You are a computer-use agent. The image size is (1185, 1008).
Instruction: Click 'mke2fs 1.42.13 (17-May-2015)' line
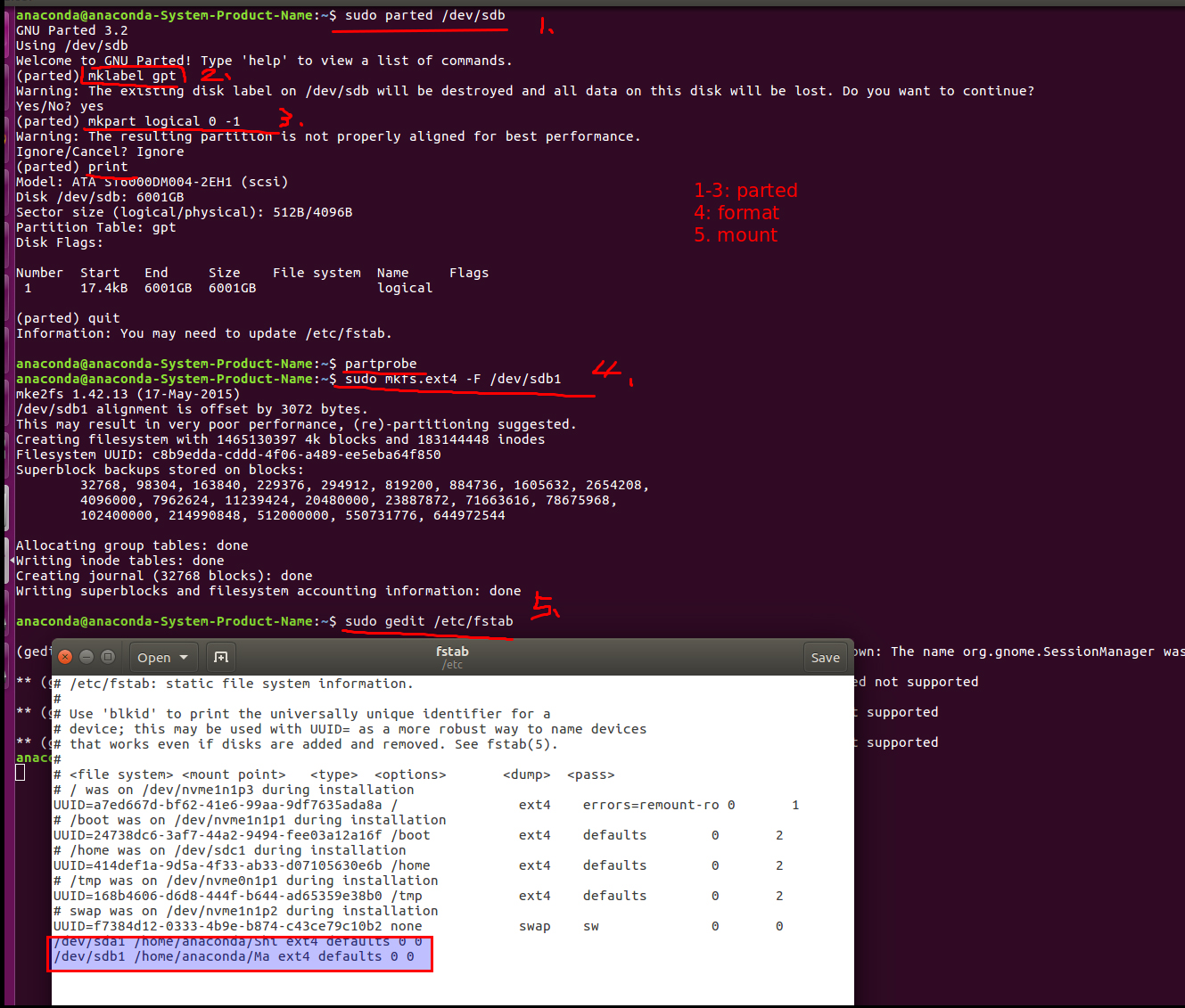128,394
